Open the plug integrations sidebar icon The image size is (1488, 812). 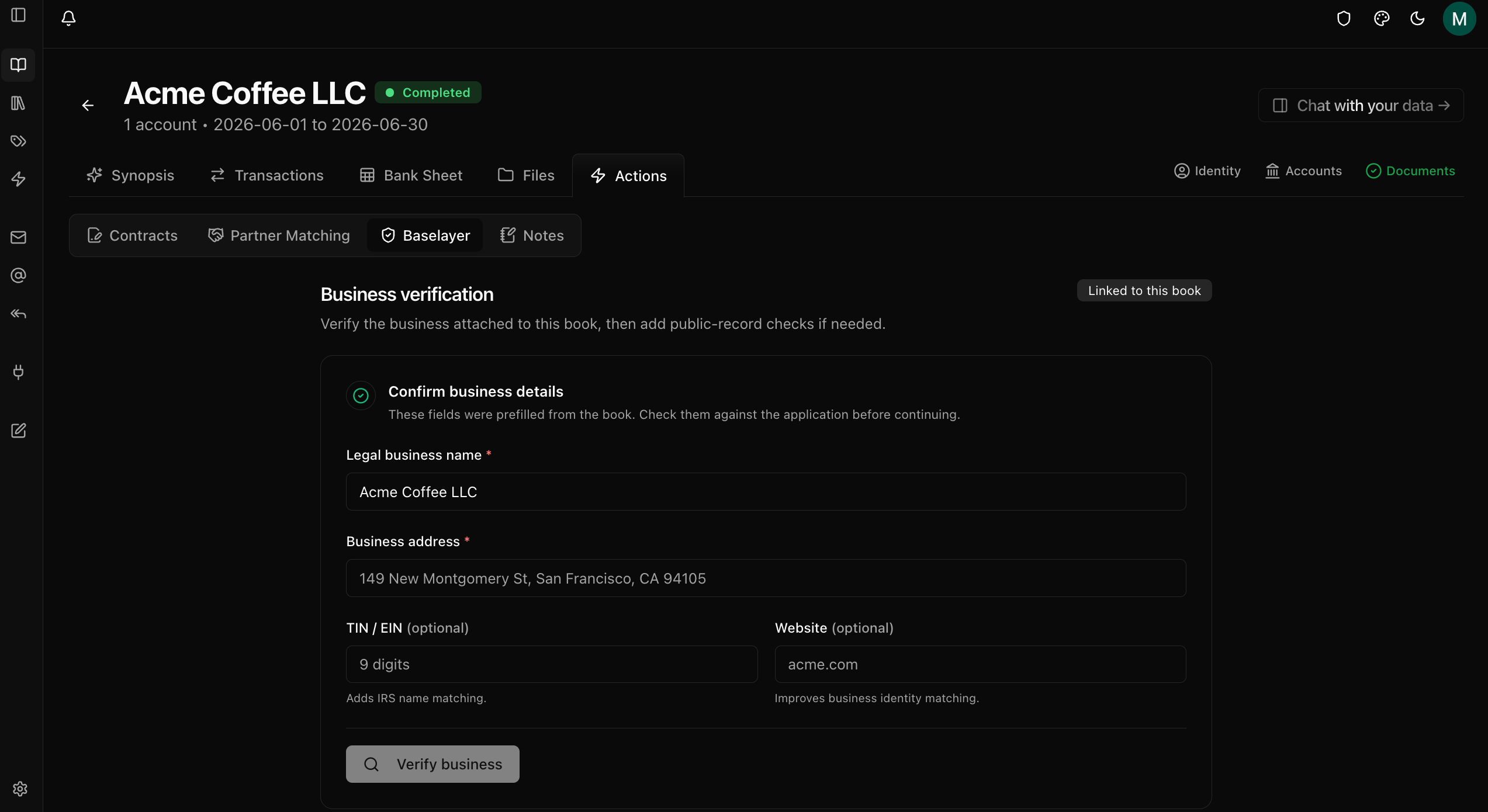[19, 372]
